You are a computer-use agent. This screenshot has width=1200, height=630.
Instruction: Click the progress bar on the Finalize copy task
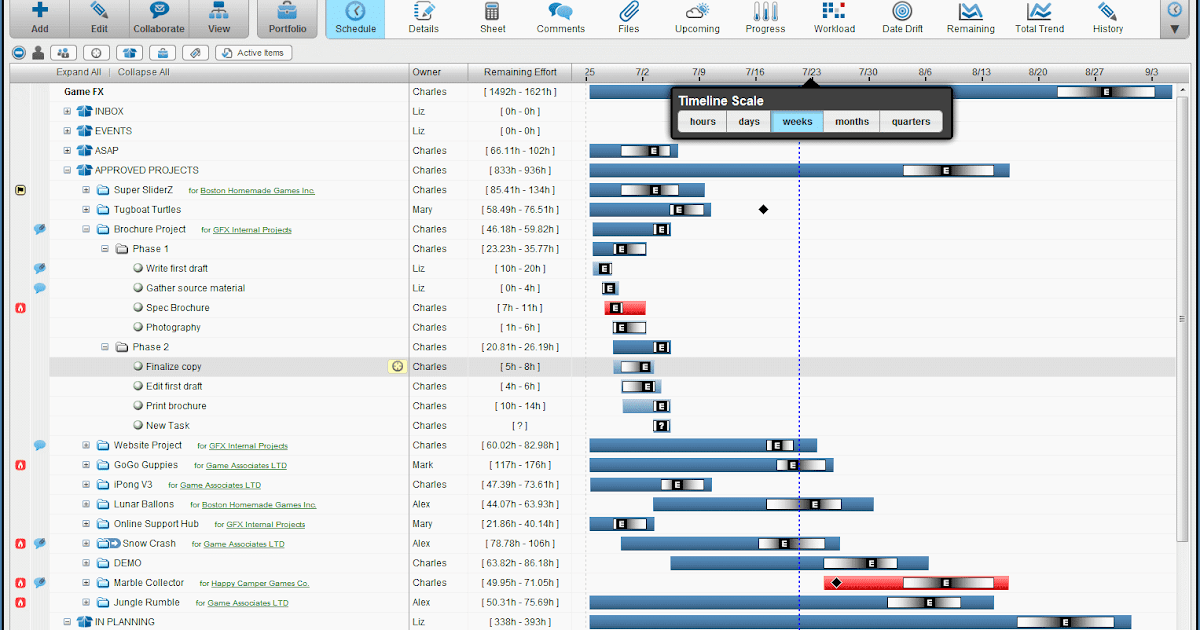(633, 366)
